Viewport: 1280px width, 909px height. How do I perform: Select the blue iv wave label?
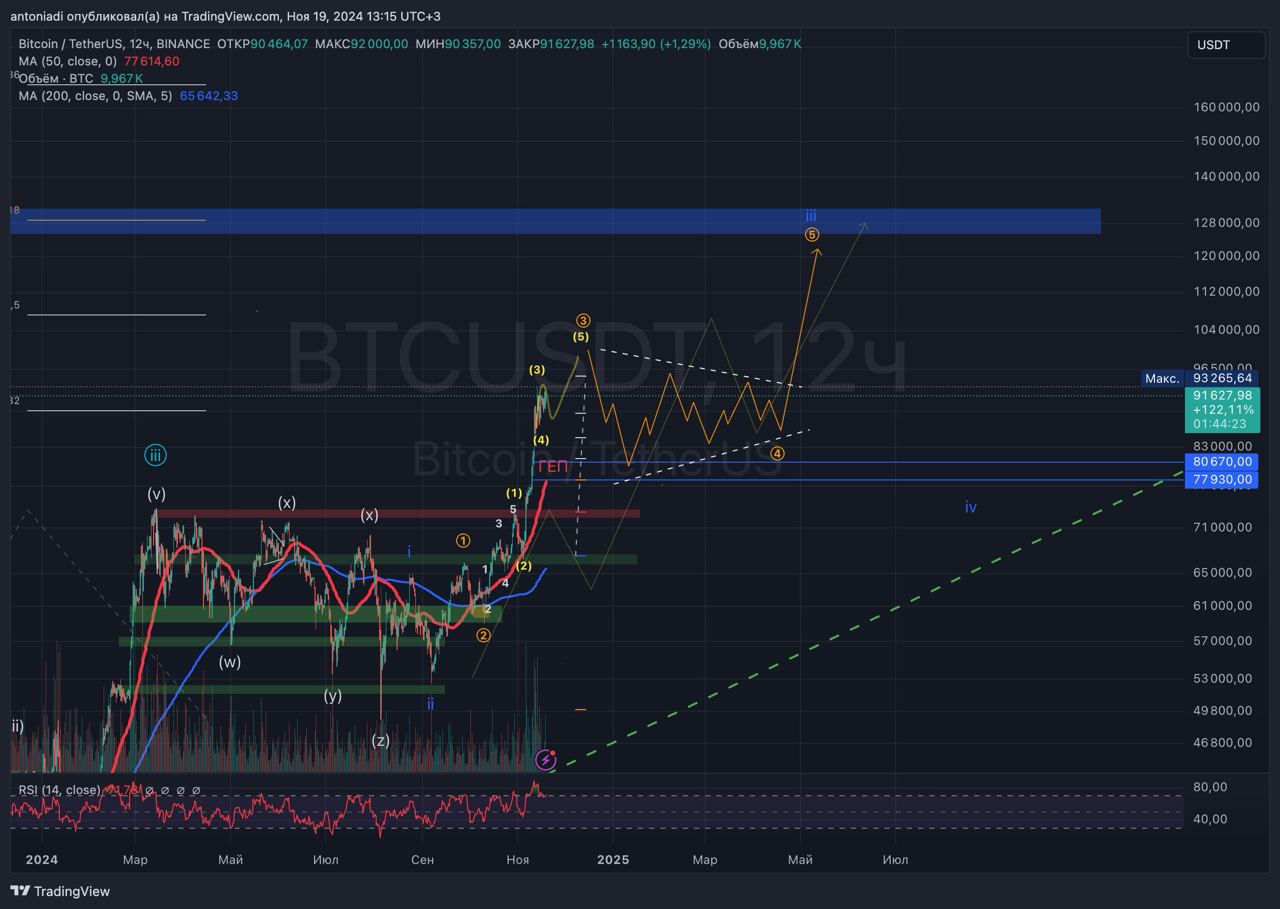click(971, 508)
